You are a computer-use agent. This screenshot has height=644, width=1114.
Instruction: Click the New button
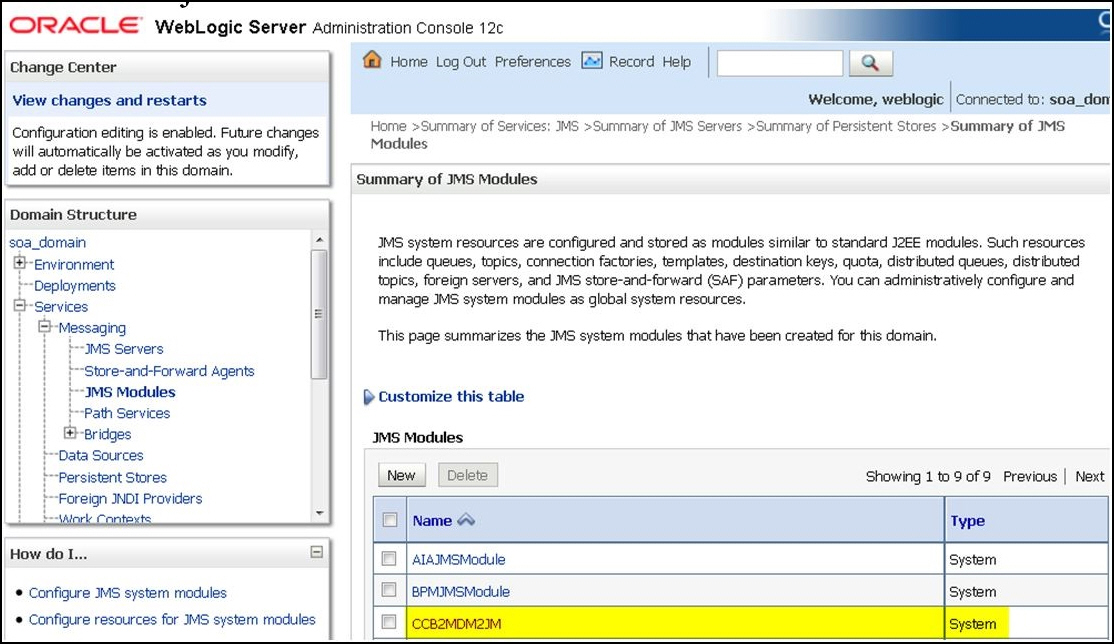coord(401,475)
